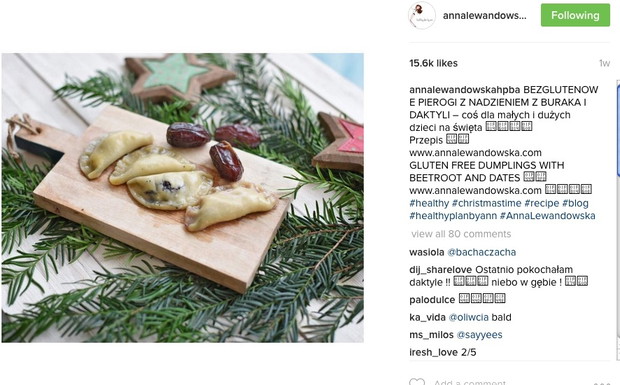
Task: Open the #recipe hashtag
Action: coord(541,203)
